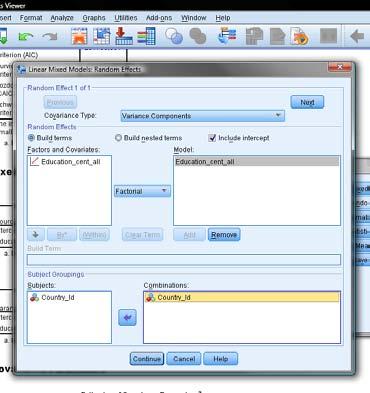Click the undo arrow toolbar icon
The width and height of the screenshot is (370, 393).
[26, 36]
